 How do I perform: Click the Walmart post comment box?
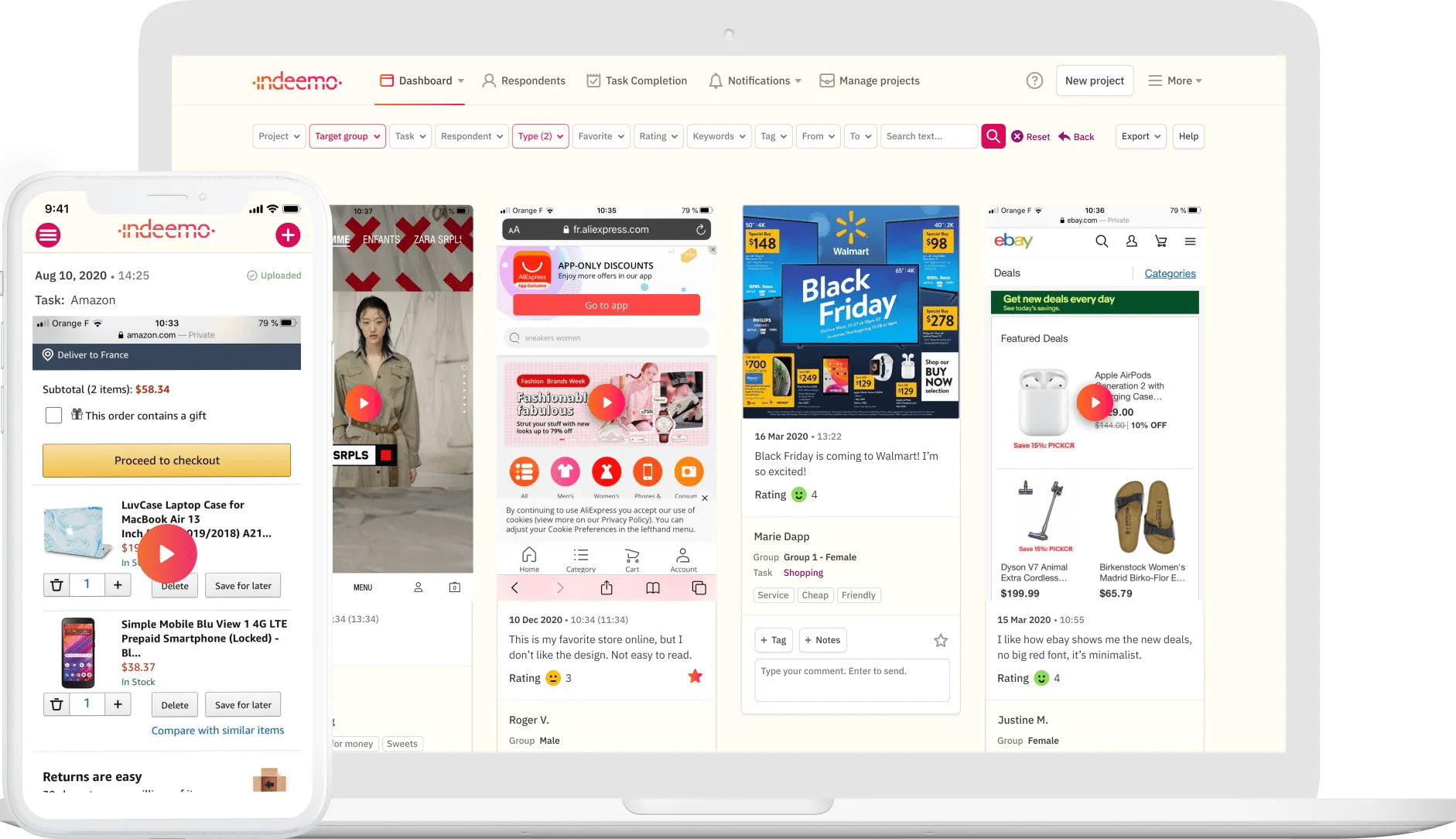pos(852,680)
